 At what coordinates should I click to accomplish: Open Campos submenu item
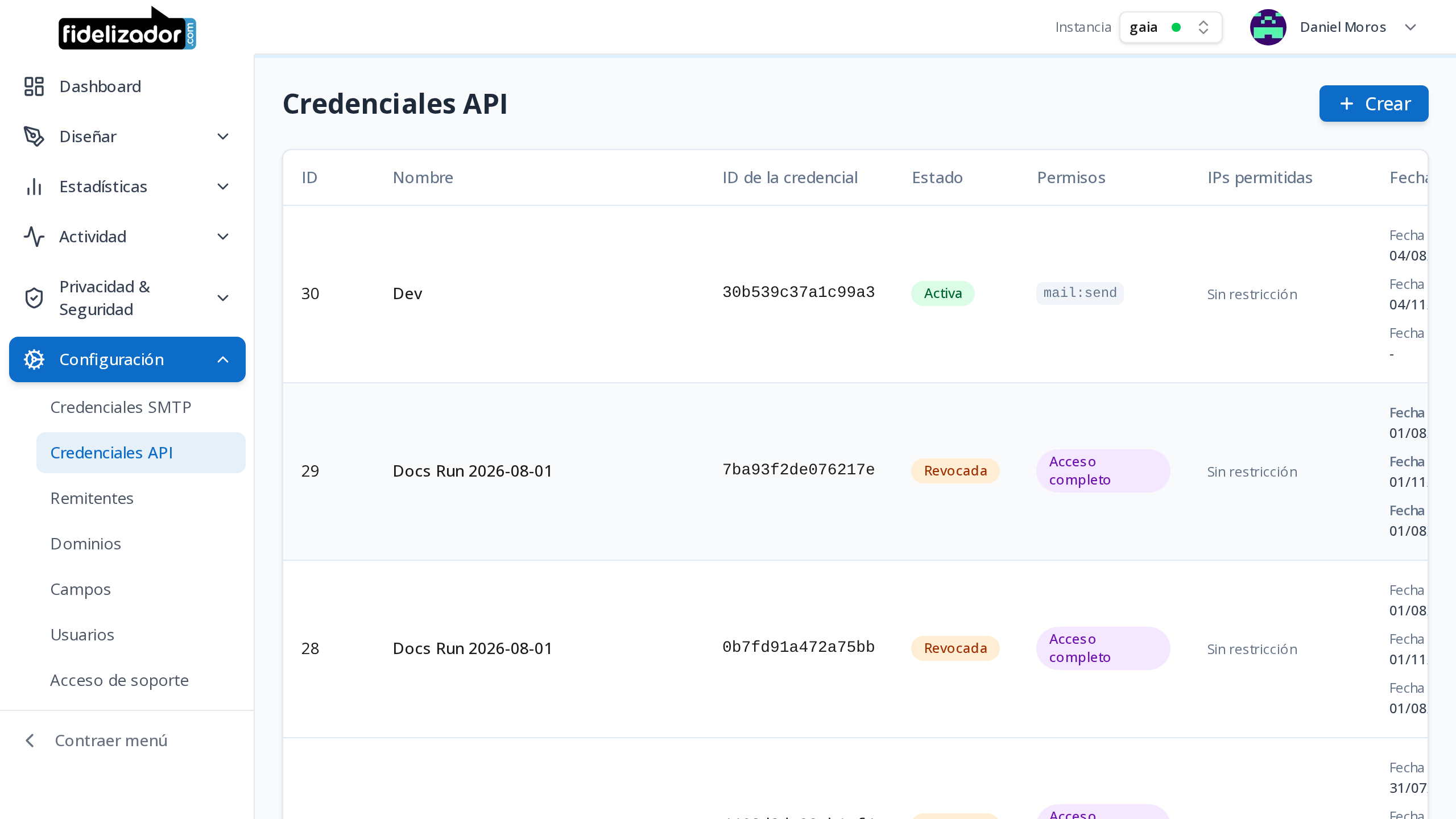(141, 589)
